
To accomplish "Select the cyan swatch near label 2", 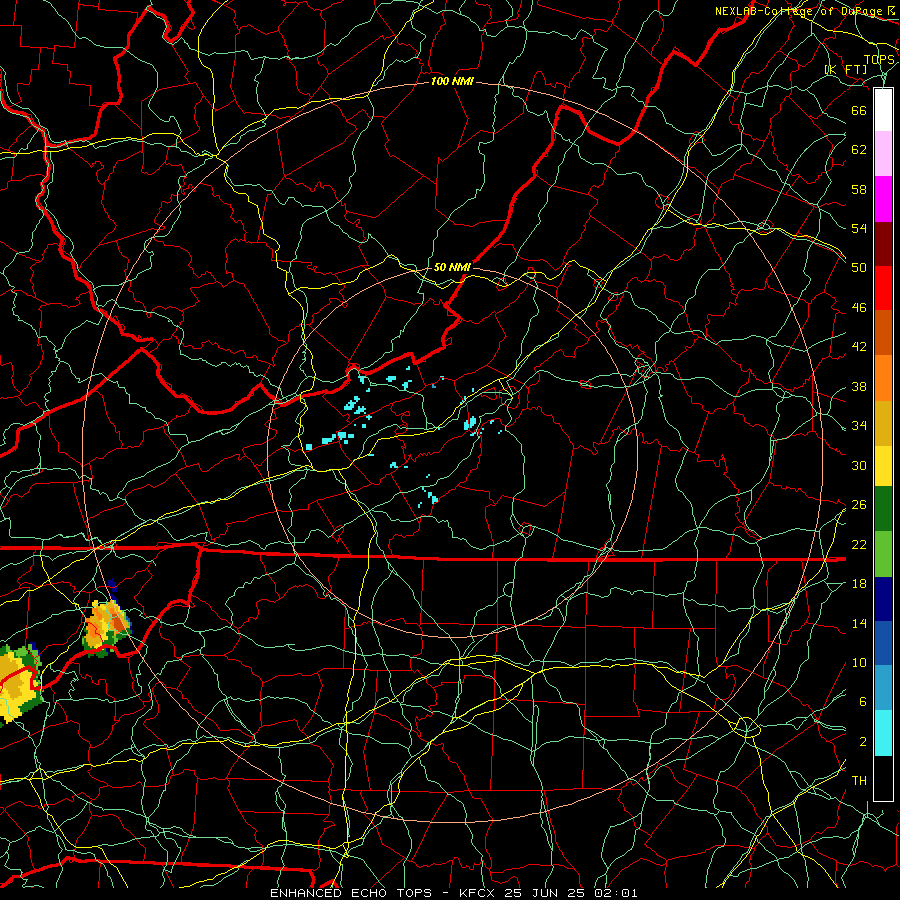I will pyautogui.click(x=883, y=733).
